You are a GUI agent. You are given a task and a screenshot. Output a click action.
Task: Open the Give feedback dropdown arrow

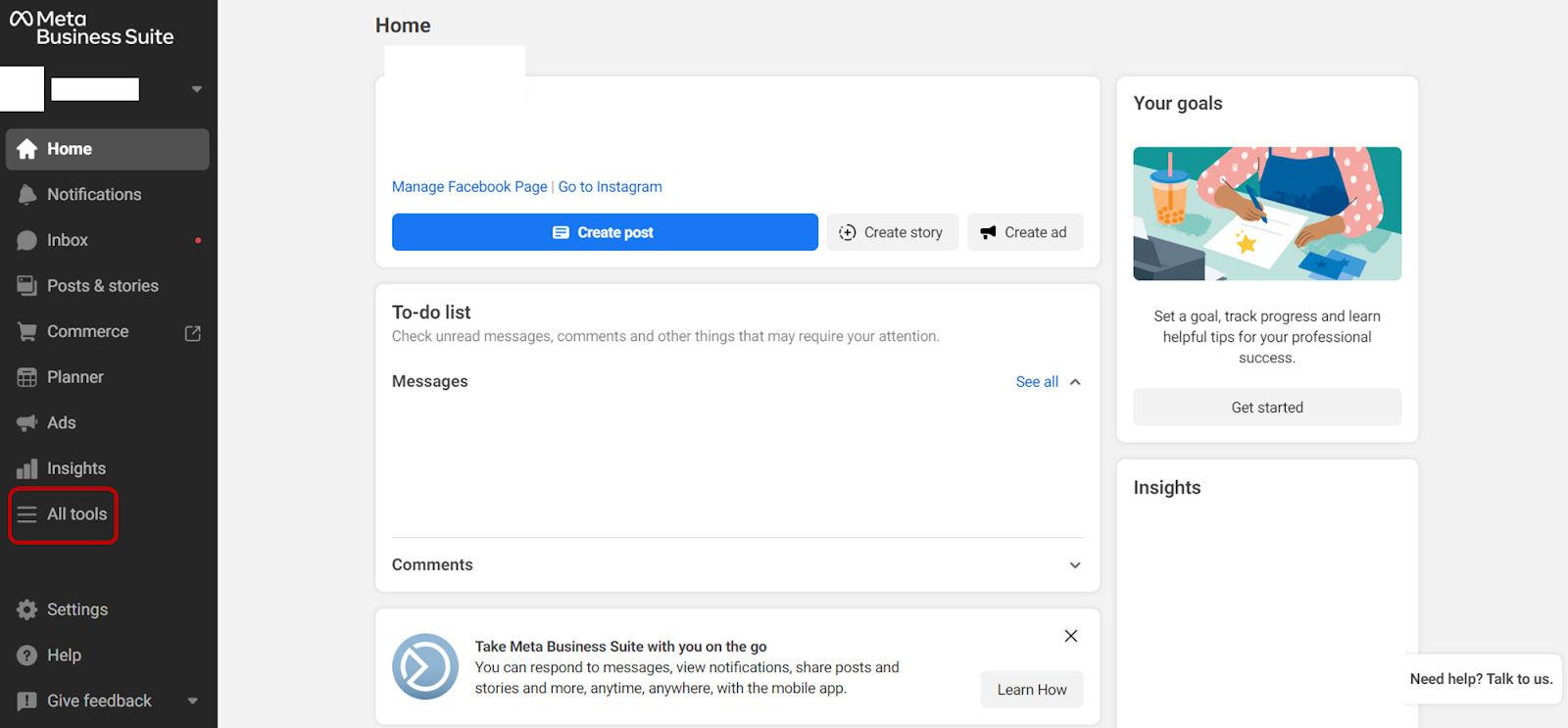[x=193, y=701]
